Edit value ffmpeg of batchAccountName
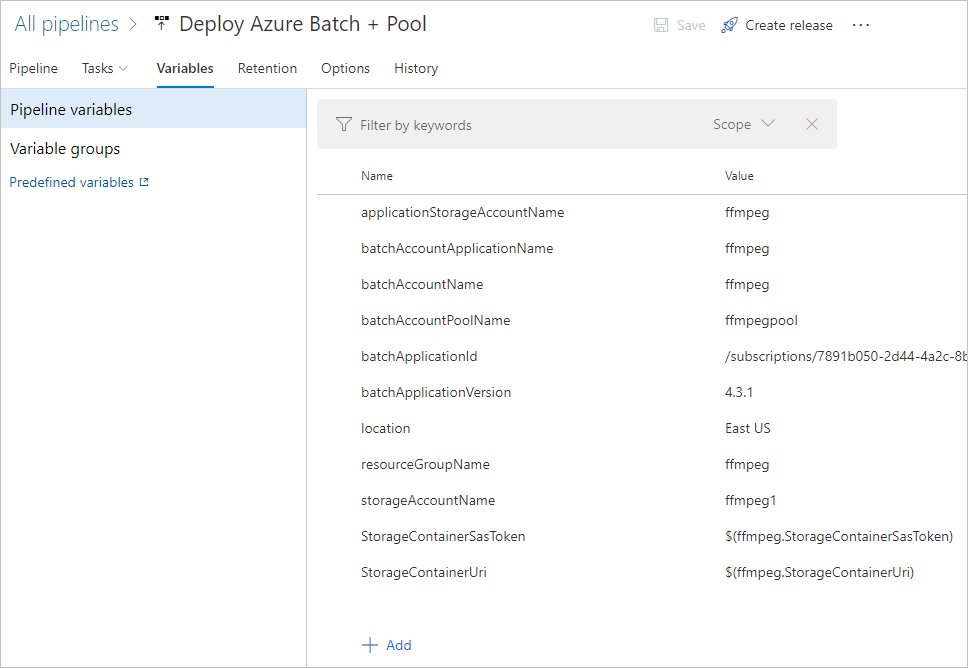 tap(747, 285)
